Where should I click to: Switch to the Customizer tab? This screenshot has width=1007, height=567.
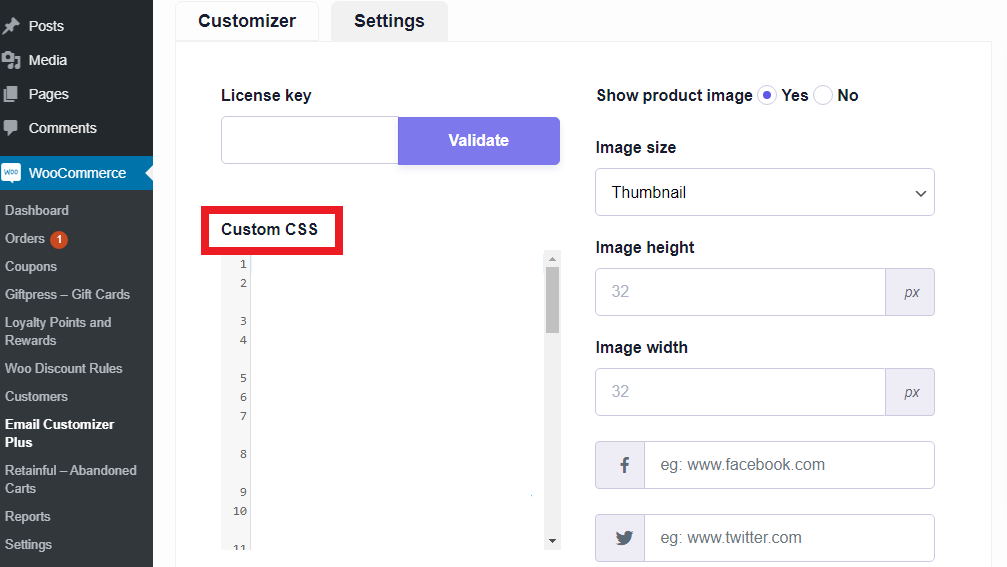247,21
